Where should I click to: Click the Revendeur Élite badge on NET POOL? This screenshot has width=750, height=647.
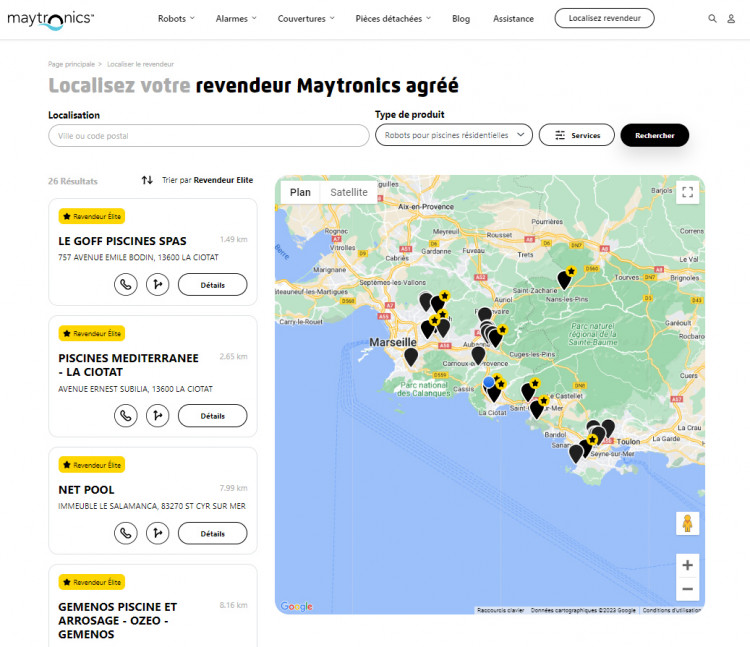coord(92,465)
